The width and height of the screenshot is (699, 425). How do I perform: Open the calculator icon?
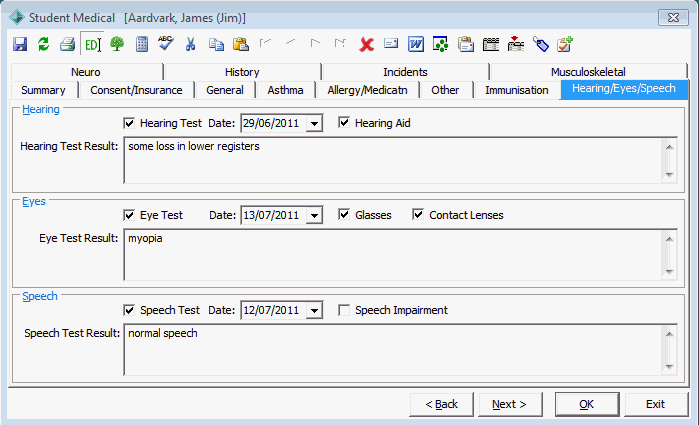click(x=142, y=44)
